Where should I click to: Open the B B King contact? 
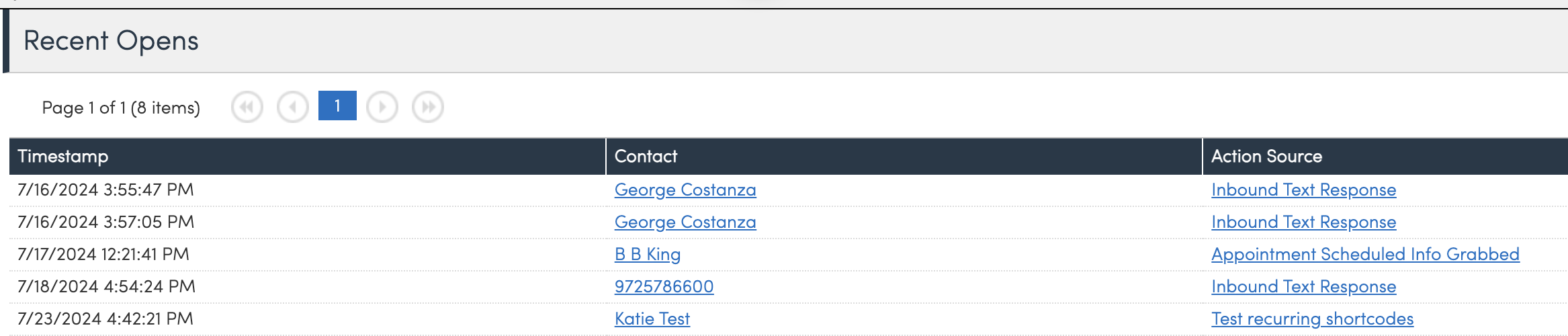[x=647, y=255]
